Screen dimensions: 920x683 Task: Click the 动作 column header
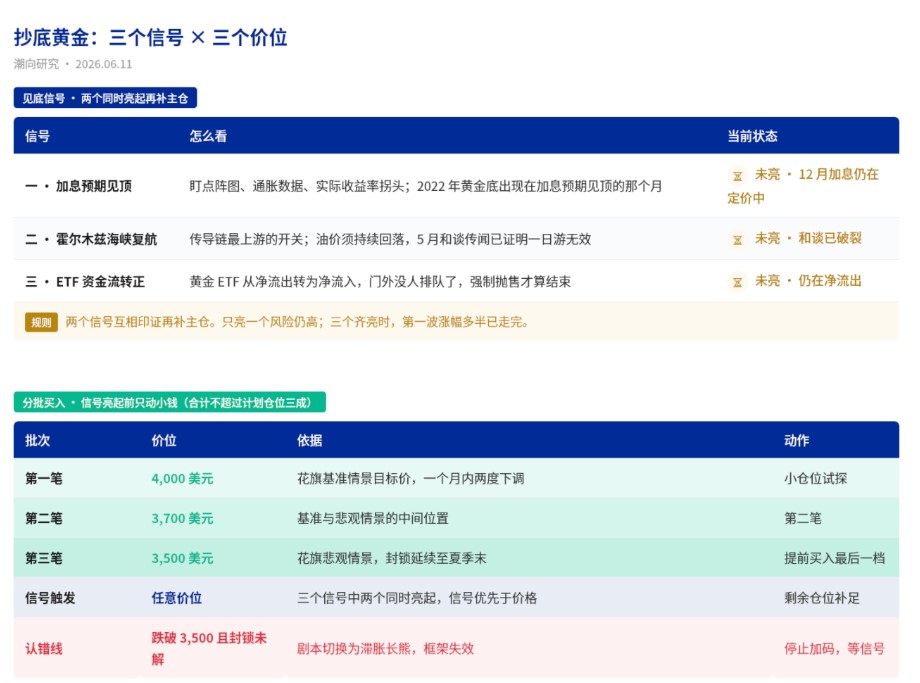(x=796, y=441)
